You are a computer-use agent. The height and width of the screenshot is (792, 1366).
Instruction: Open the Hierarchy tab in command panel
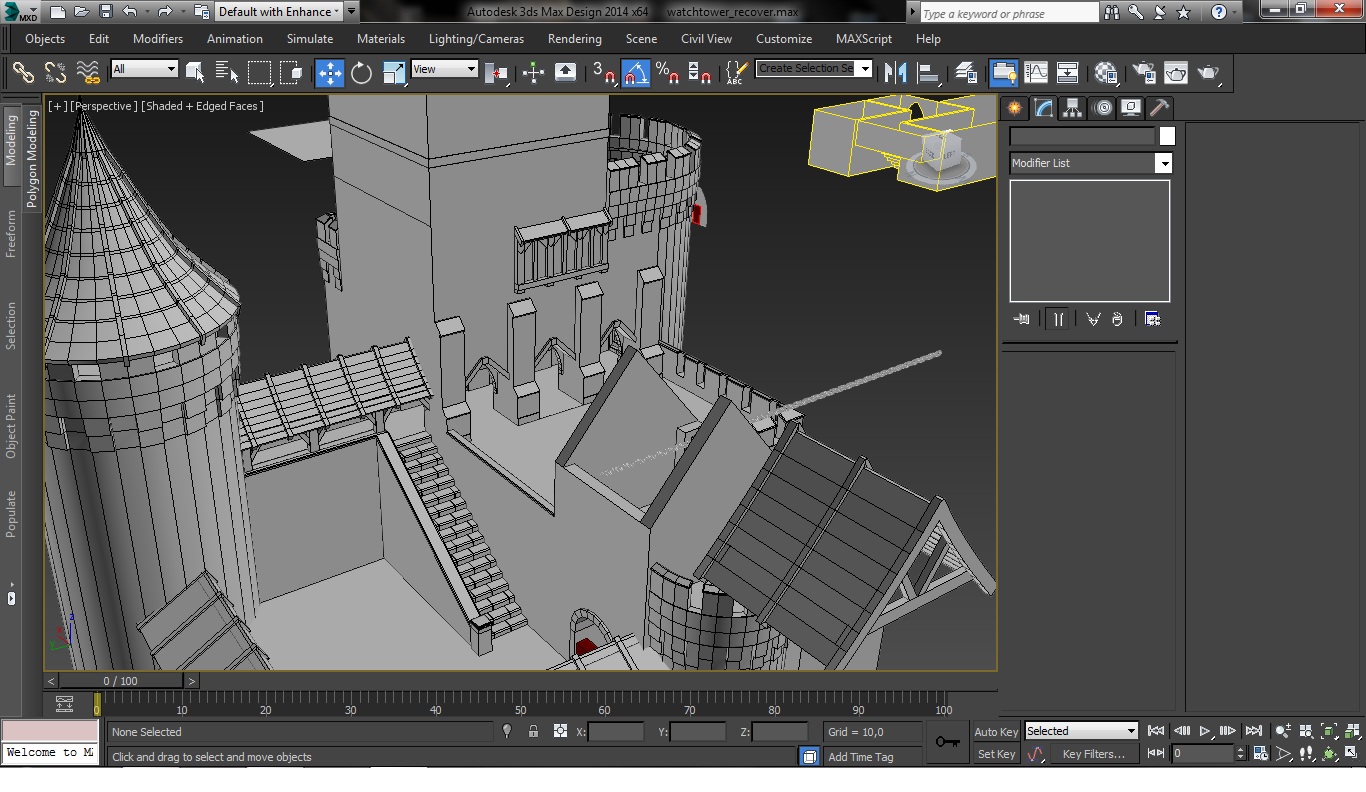tap(1072, 108)
